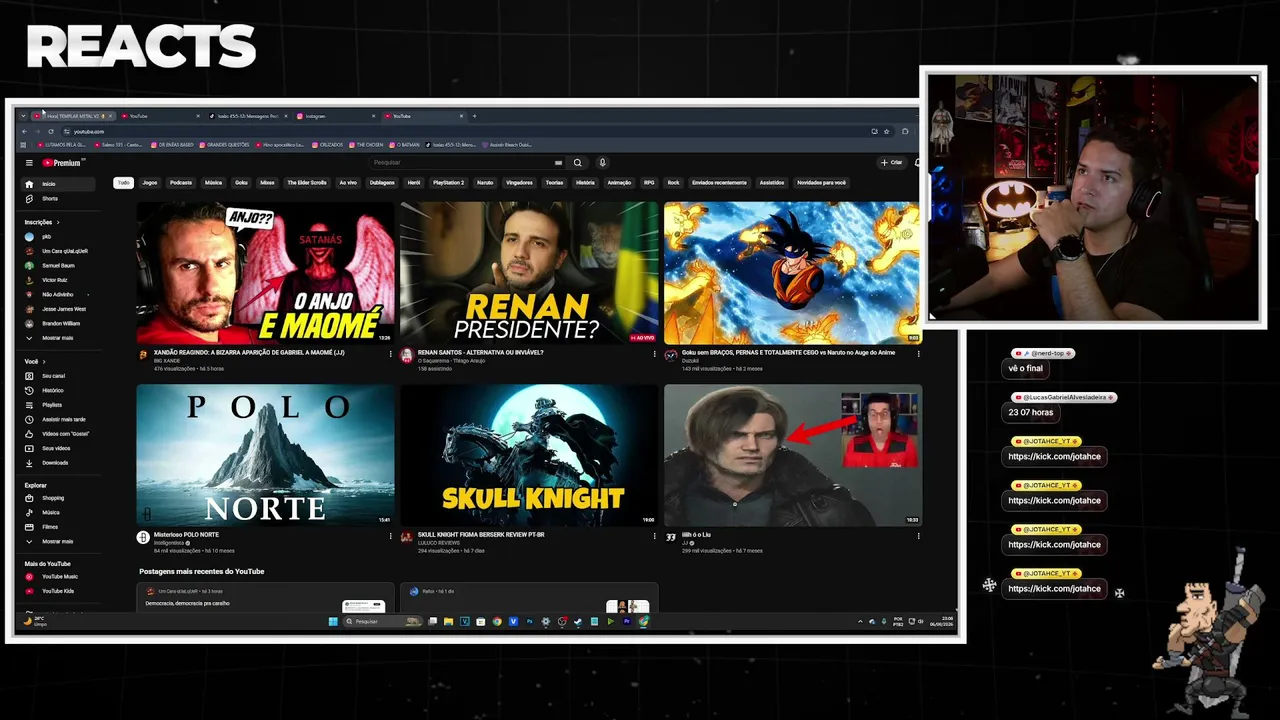Screen dimensions: 1280x720
Task: Start voice search with the microphone icon
Action: 602,163
